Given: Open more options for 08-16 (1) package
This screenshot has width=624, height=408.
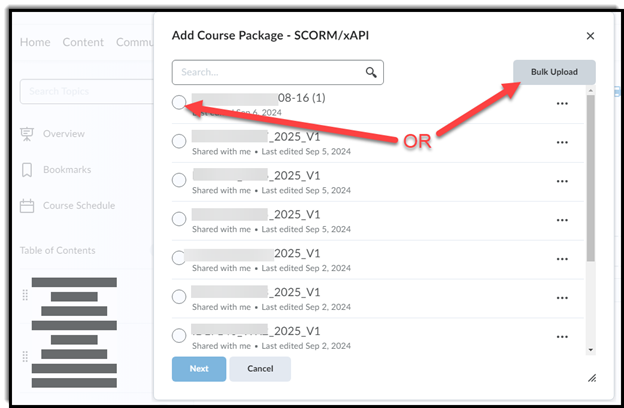Looking at the screenshot, I should (562, 103).
